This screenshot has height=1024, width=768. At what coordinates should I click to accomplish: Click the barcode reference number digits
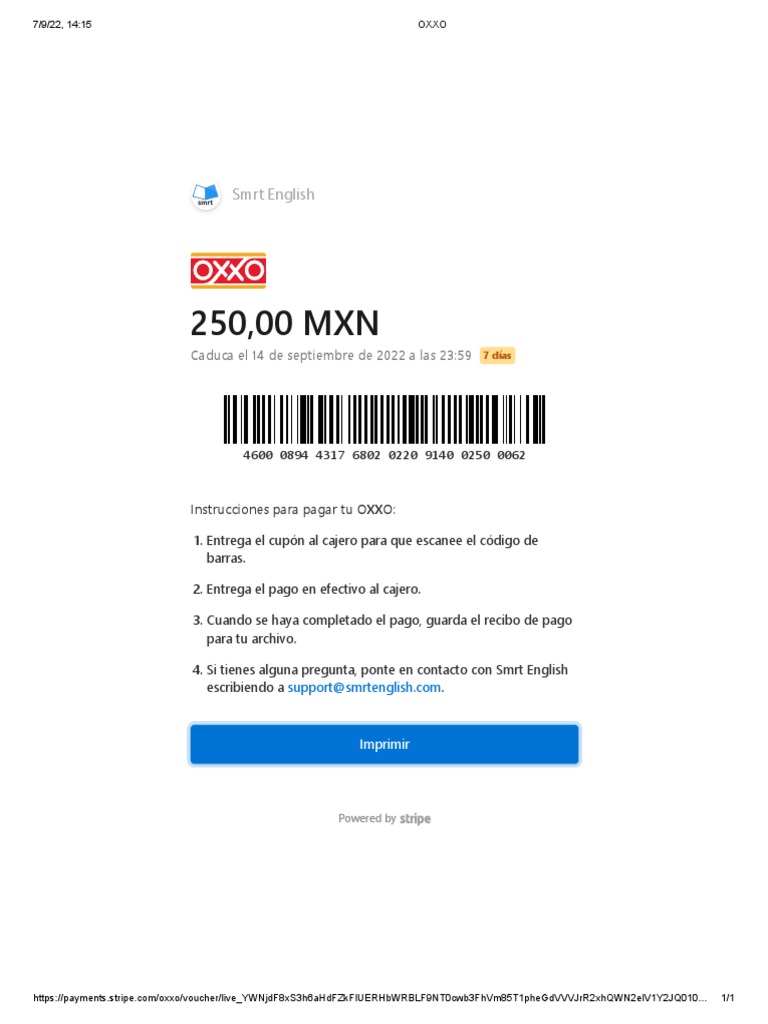[384, 455]
